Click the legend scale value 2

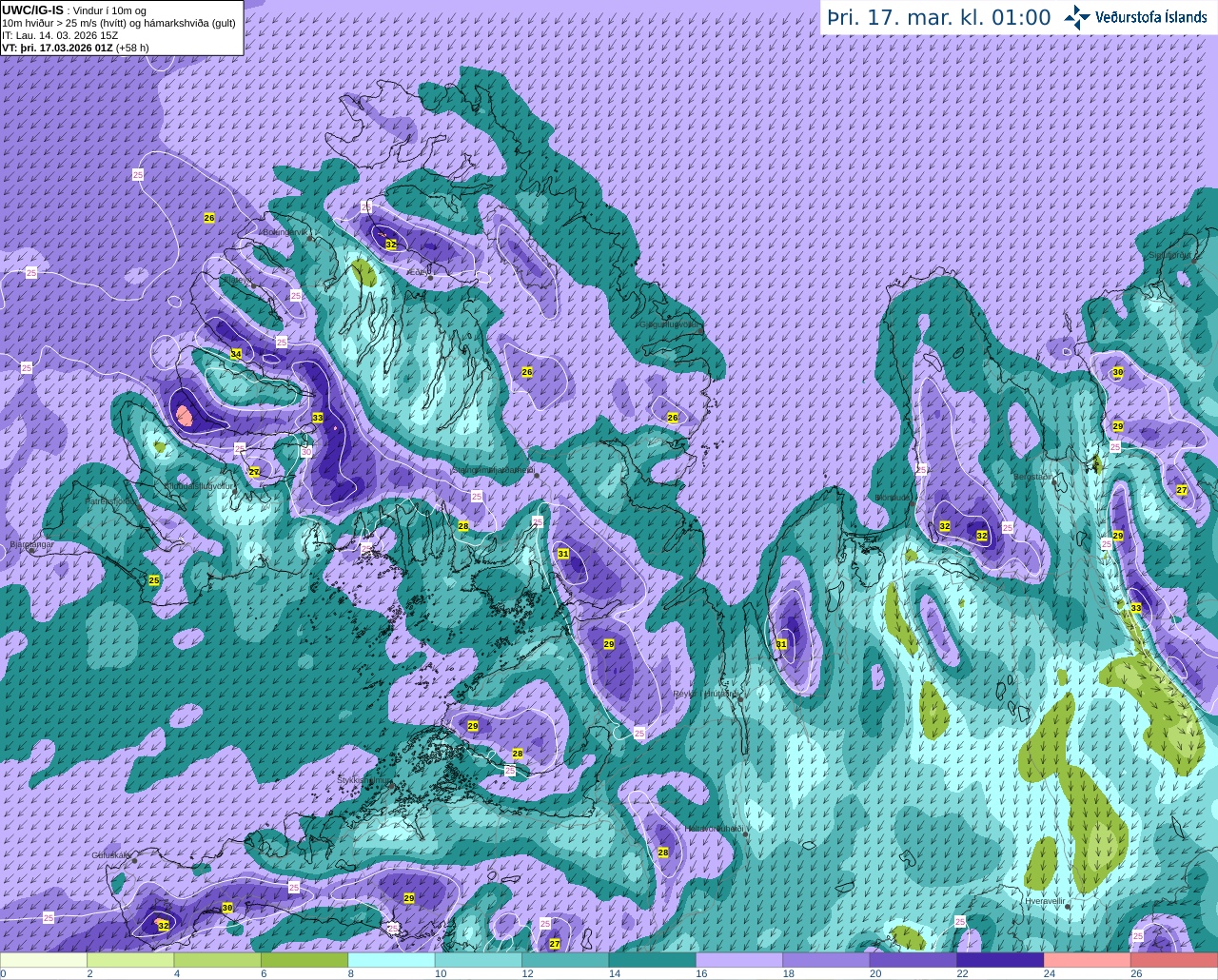click(x=89, y=973)
